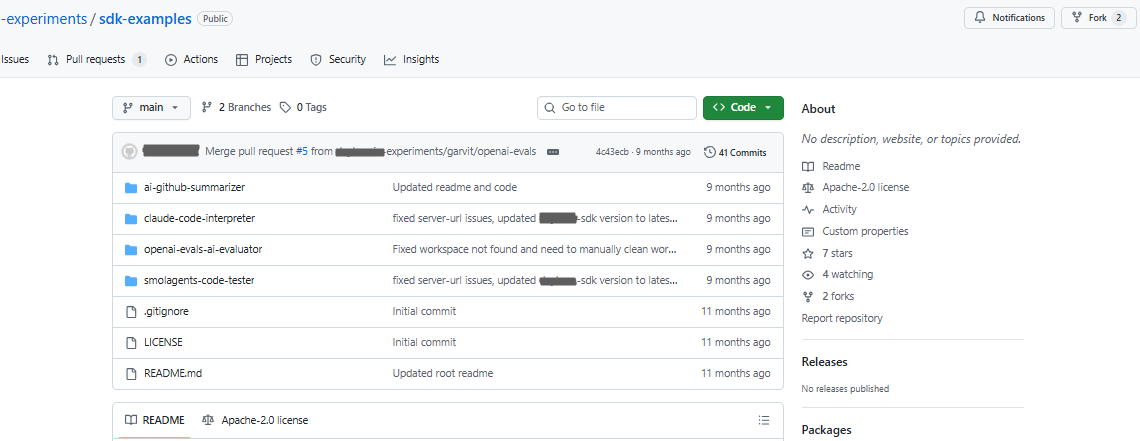This screenshot has height=441, width=1140.
Task: Open commit hash 4c43ecb
Action: pyautogui.click(x=612, y=152)
